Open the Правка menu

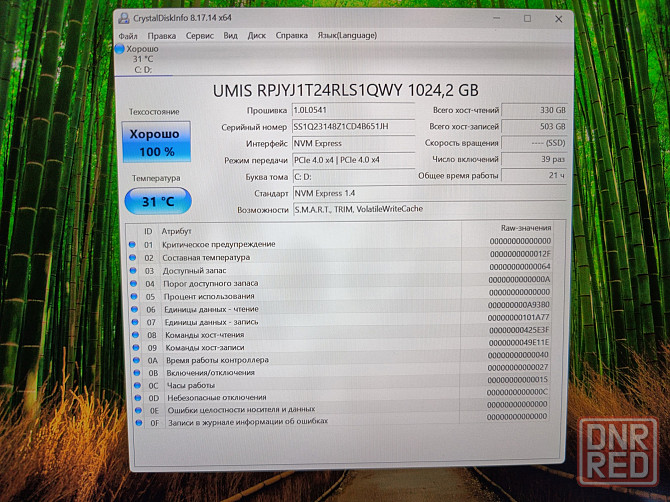(162, 36)
